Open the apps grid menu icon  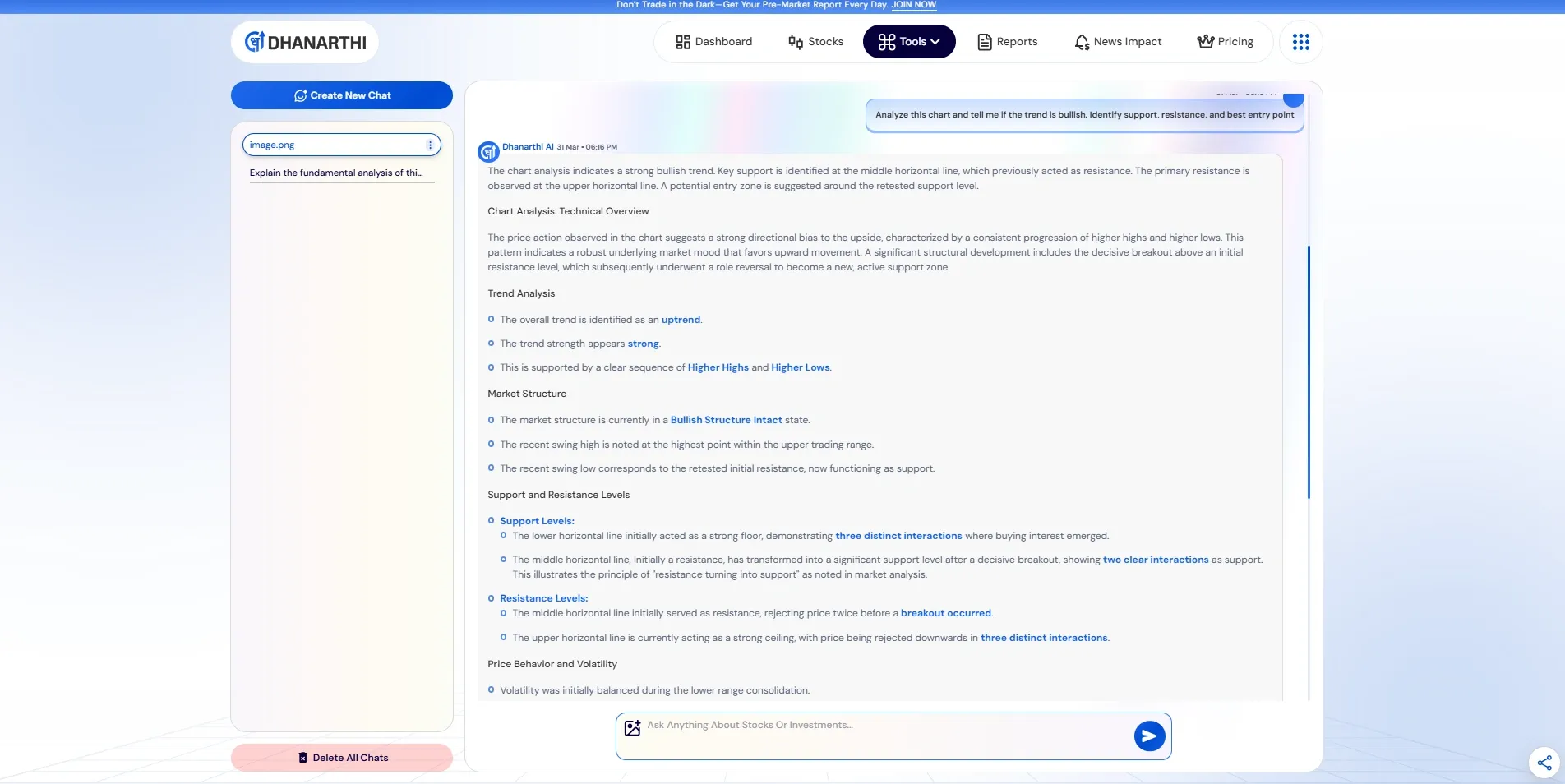pos(1300,42)
